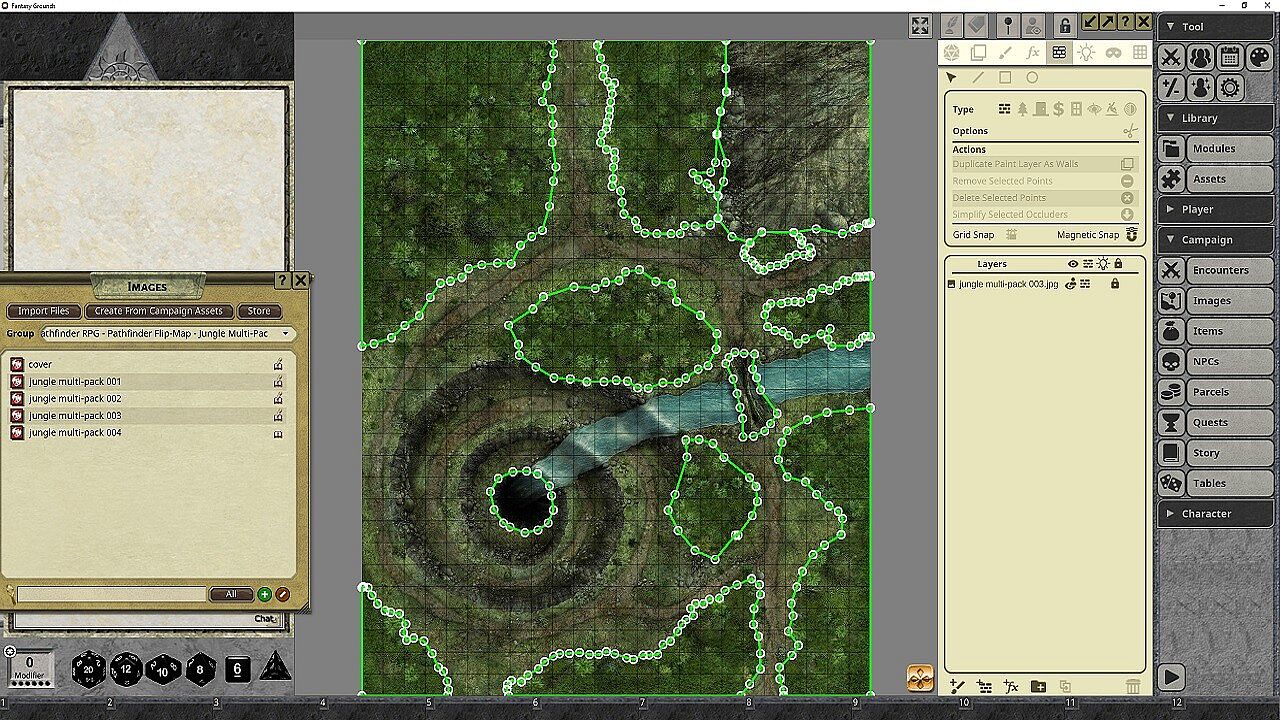1280x720 pixels.
Task: Click the FX effects tab icon
Action: coord(1033,53)
